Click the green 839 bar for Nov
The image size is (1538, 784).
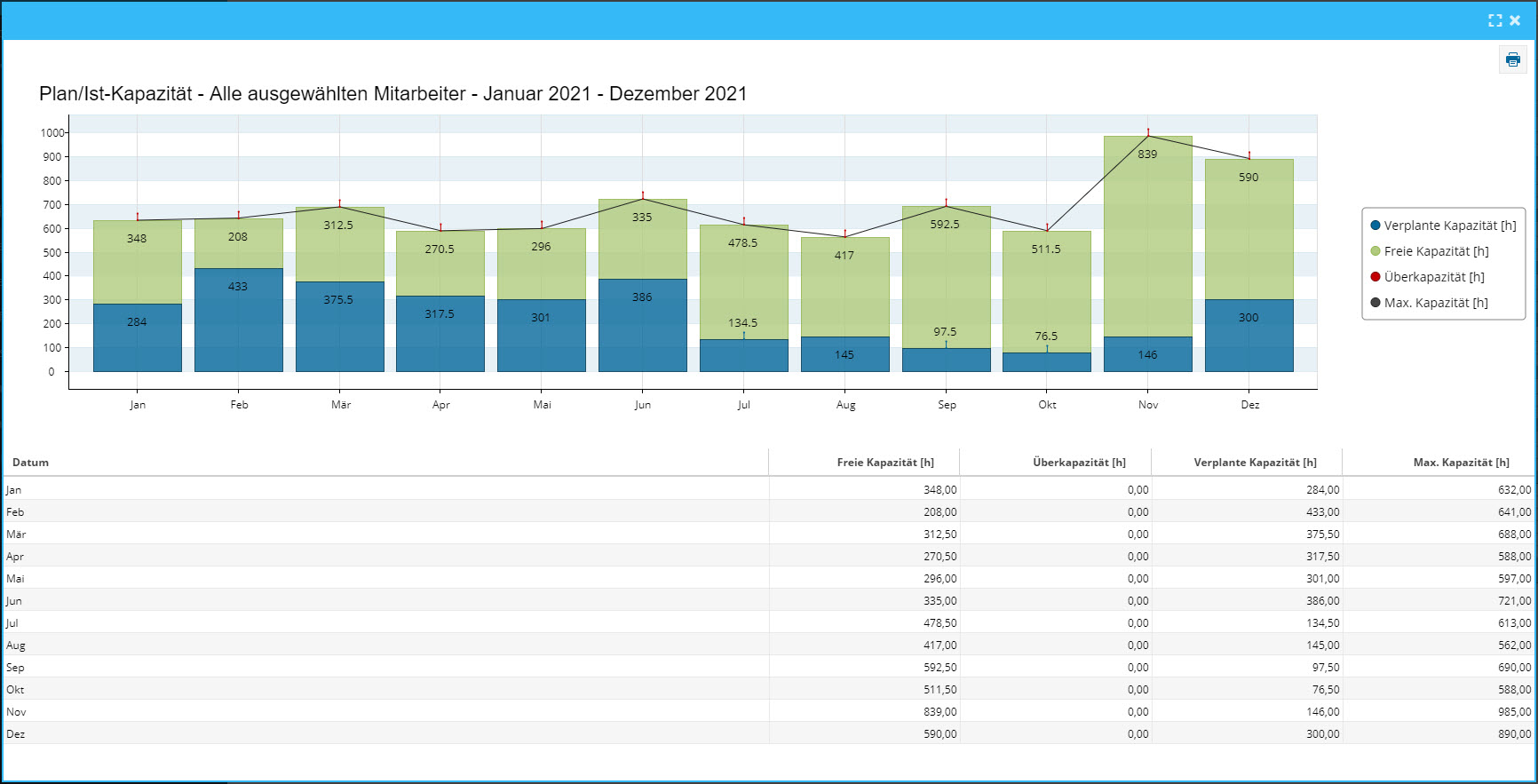(1148, 236)
